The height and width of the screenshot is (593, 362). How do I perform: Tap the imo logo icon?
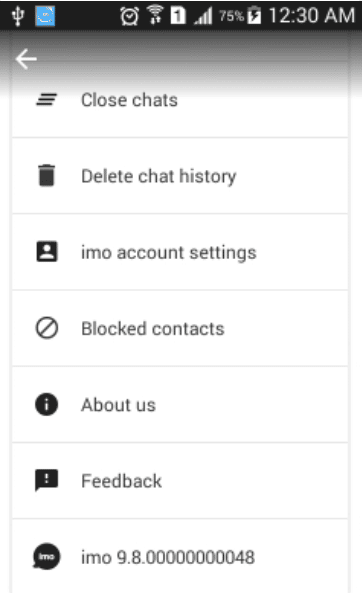click(47, 556)
